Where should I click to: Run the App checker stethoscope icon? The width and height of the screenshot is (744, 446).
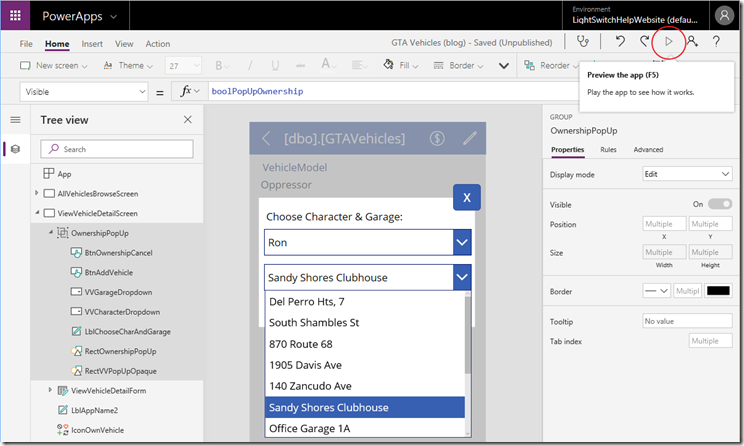(x=583, y=42)
